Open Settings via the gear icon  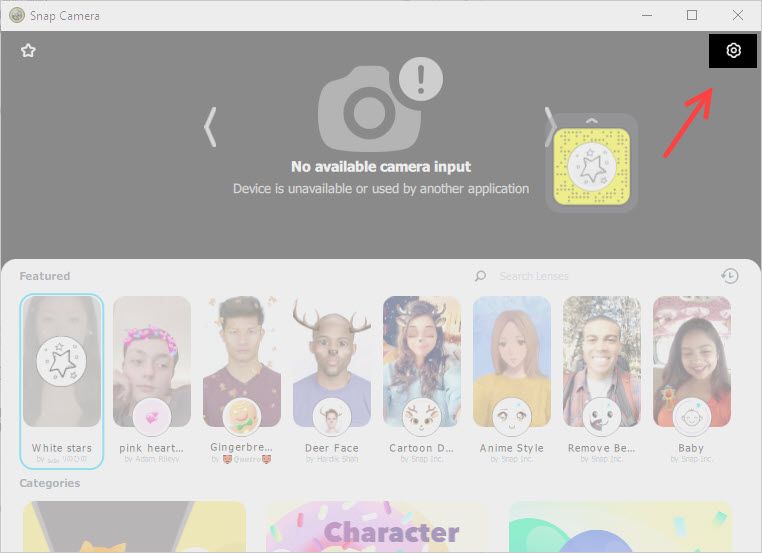(x=733, y=50)
